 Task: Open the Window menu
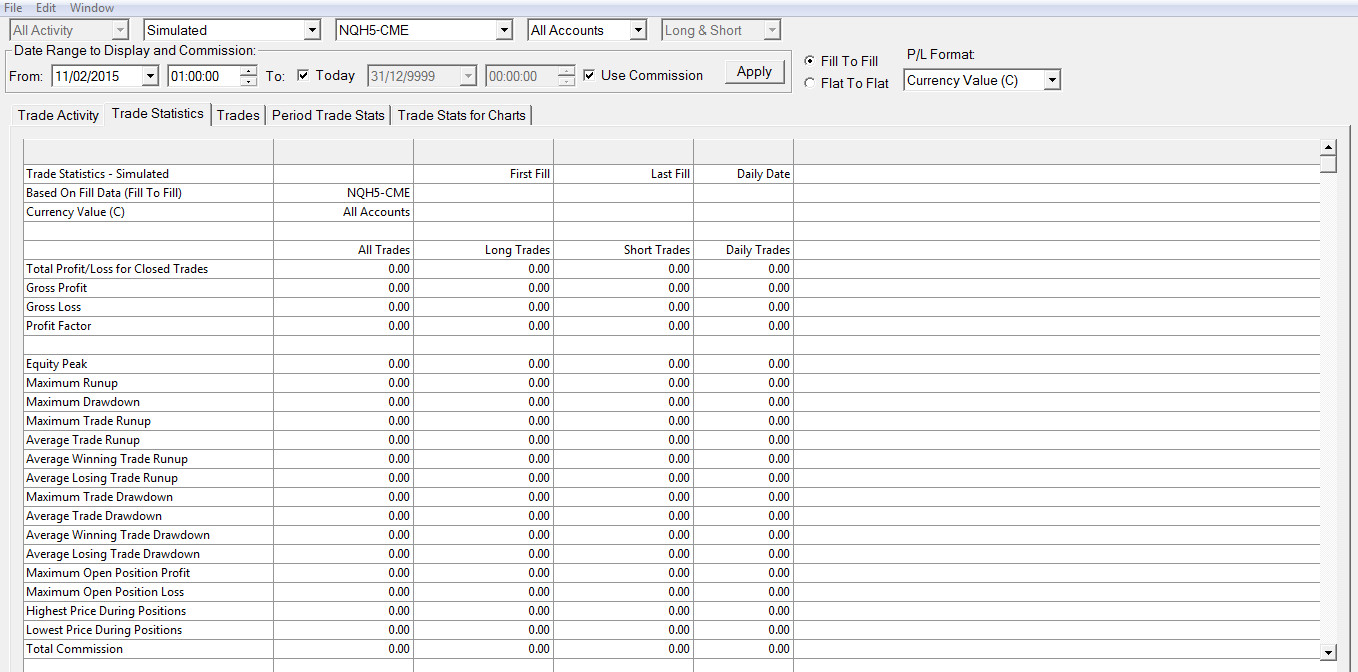(92, 8)
